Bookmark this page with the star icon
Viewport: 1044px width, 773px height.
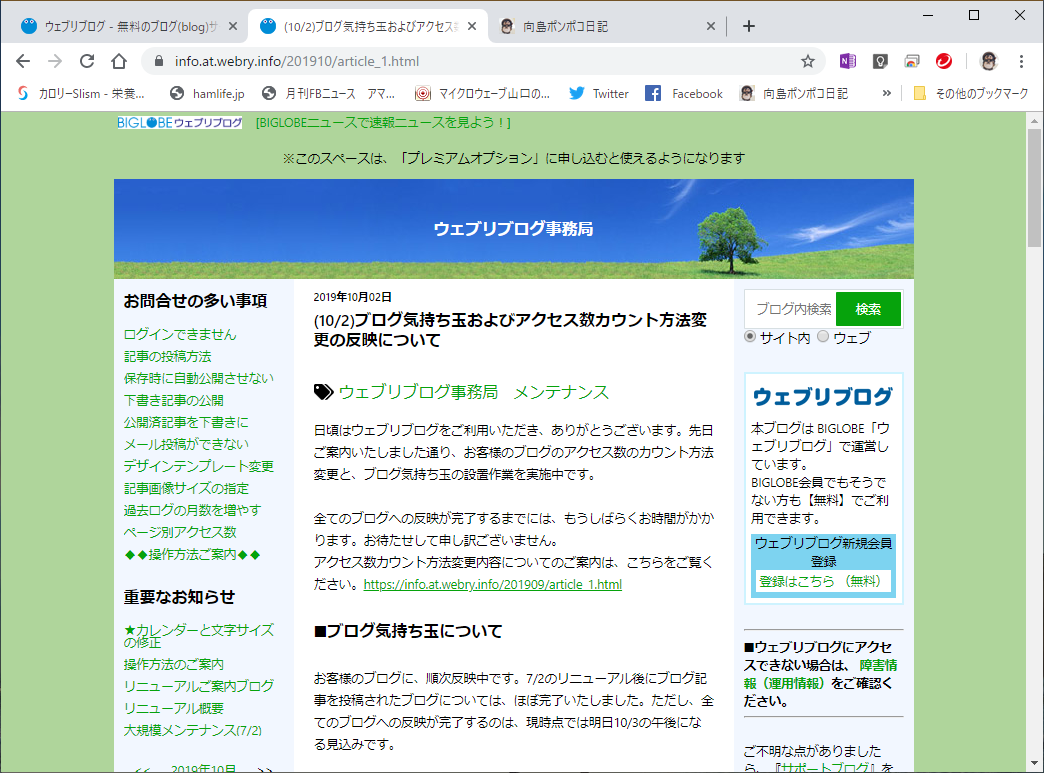[808, 61]
